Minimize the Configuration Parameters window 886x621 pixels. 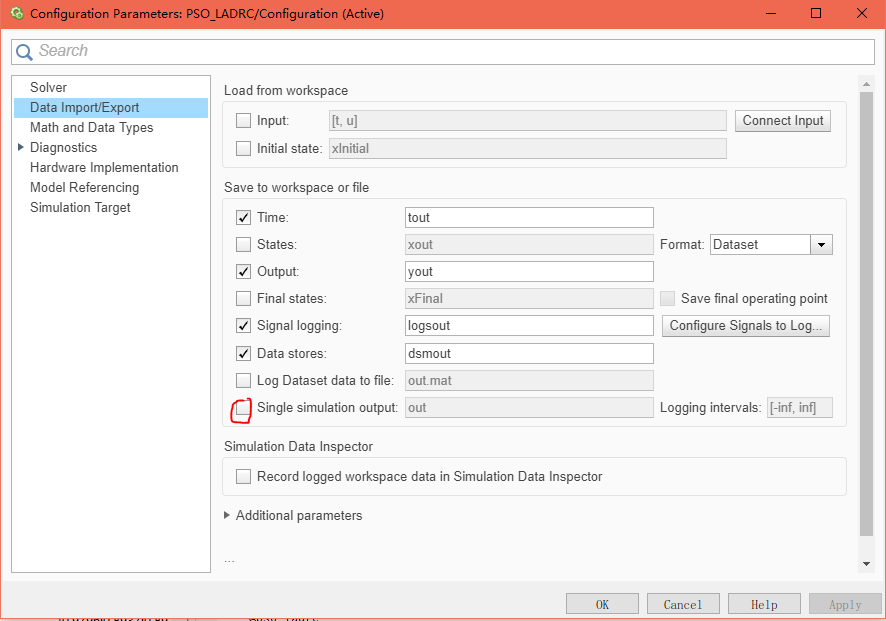point(771,13)
